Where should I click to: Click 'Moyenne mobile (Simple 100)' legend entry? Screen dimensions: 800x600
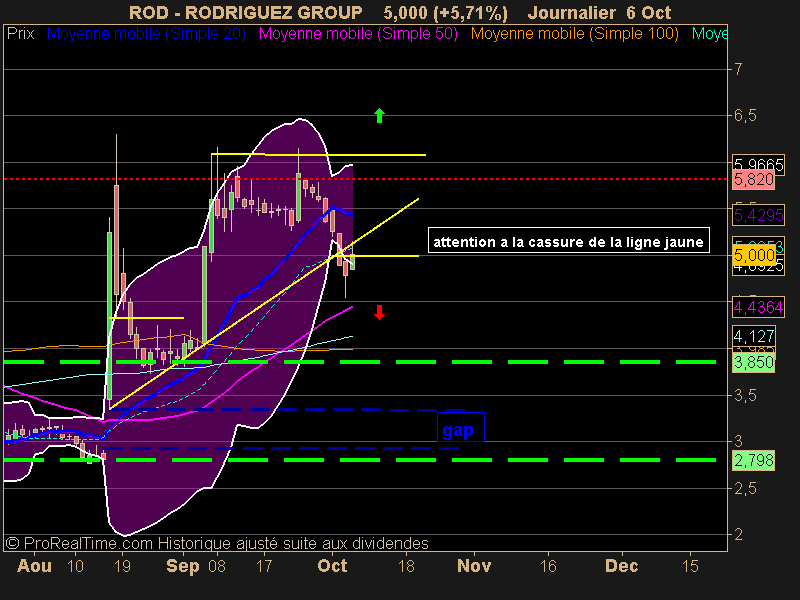click(574, 34)
